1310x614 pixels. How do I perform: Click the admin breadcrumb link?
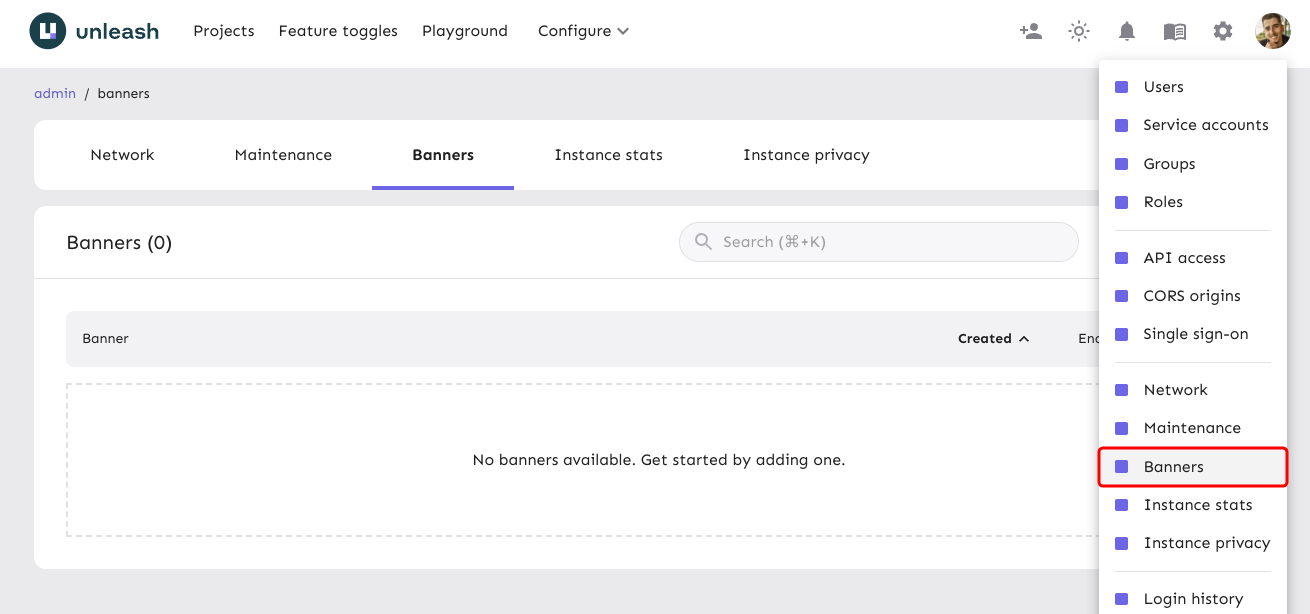click(55, 93)
